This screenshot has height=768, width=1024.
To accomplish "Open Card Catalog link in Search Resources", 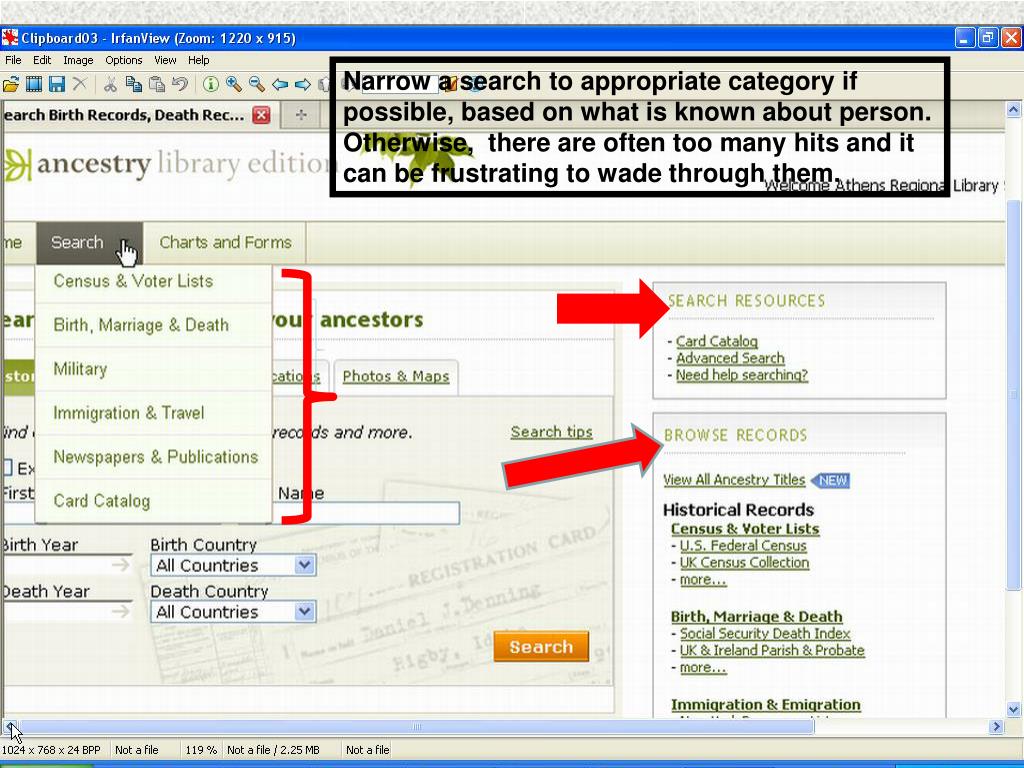I will point(716,342).
